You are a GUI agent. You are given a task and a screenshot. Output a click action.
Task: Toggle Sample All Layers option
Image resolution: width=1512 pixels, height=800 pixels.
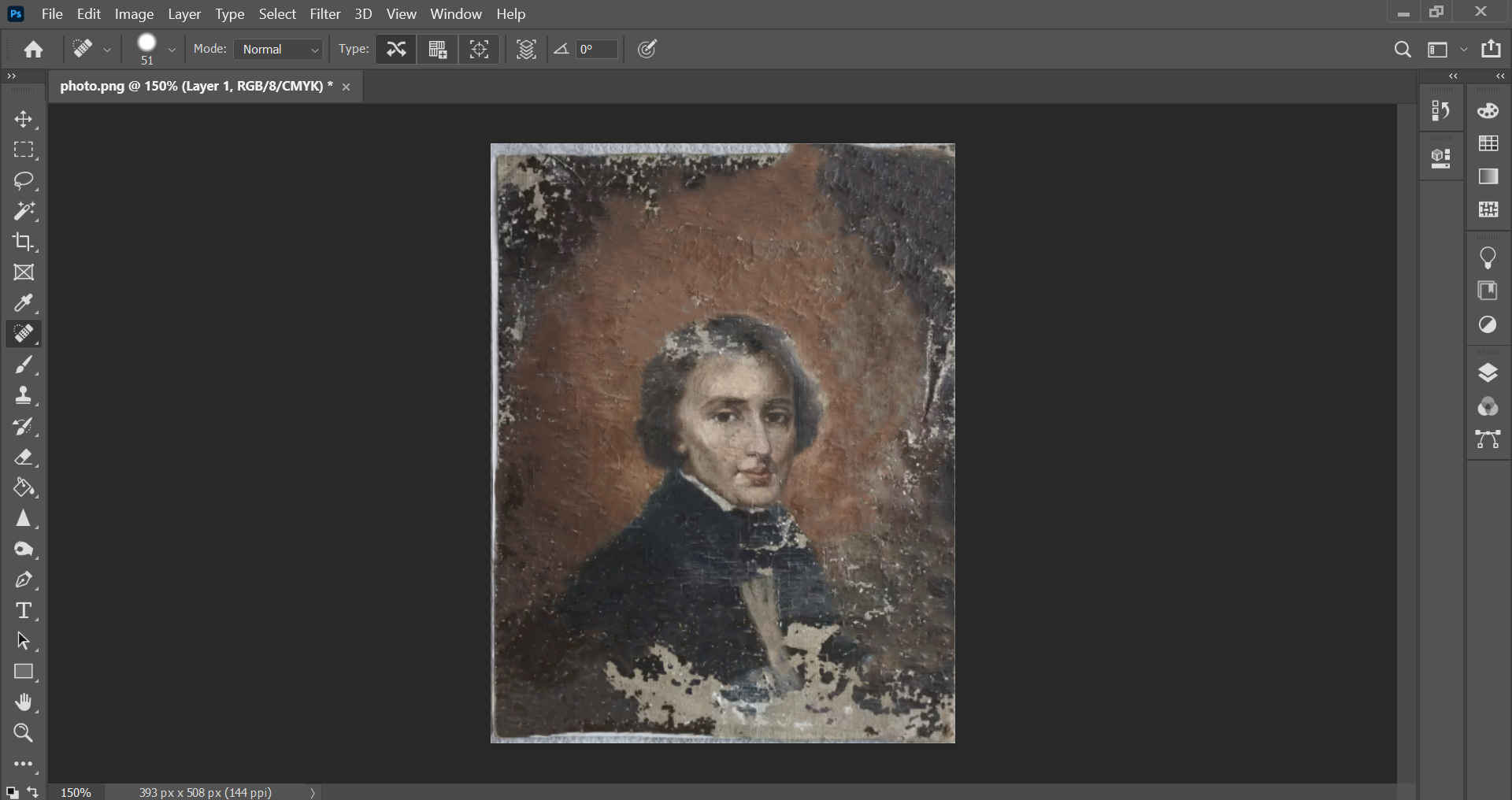526,50
